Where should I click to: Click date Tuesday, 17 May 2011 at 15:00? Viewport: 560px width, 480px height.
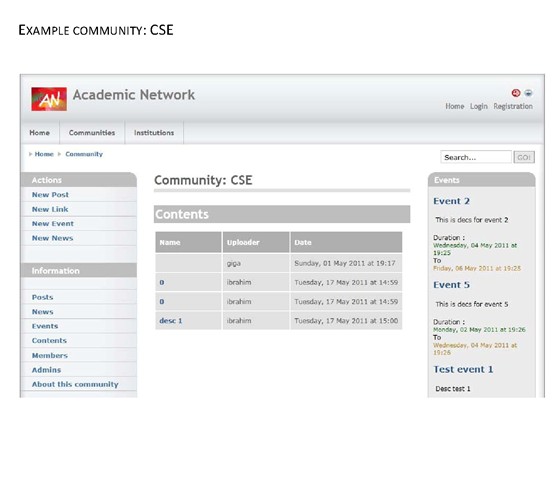(346, 321)
